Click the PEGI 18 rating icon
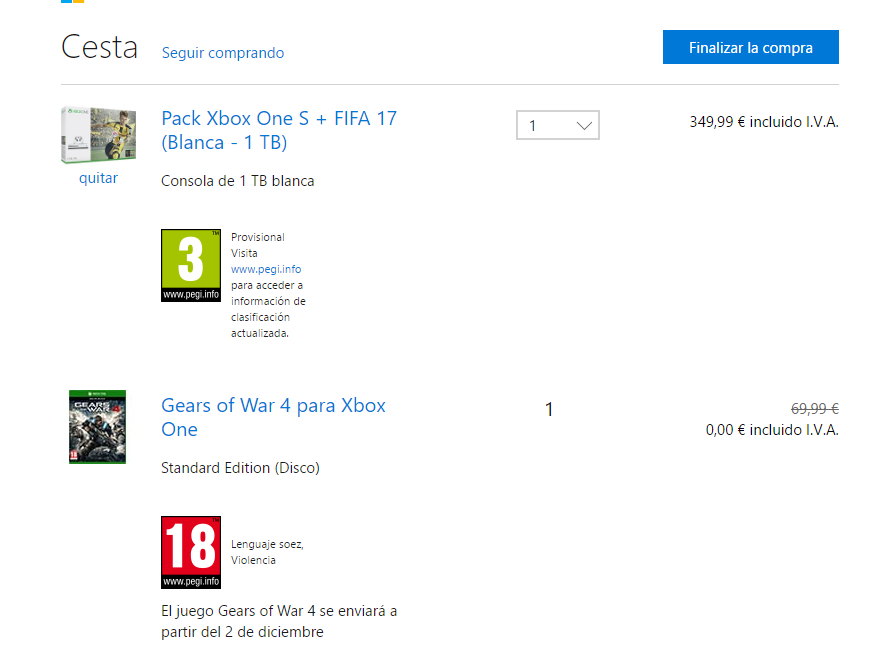The height and width of the screenshot is (672, 870). [190, 552]
